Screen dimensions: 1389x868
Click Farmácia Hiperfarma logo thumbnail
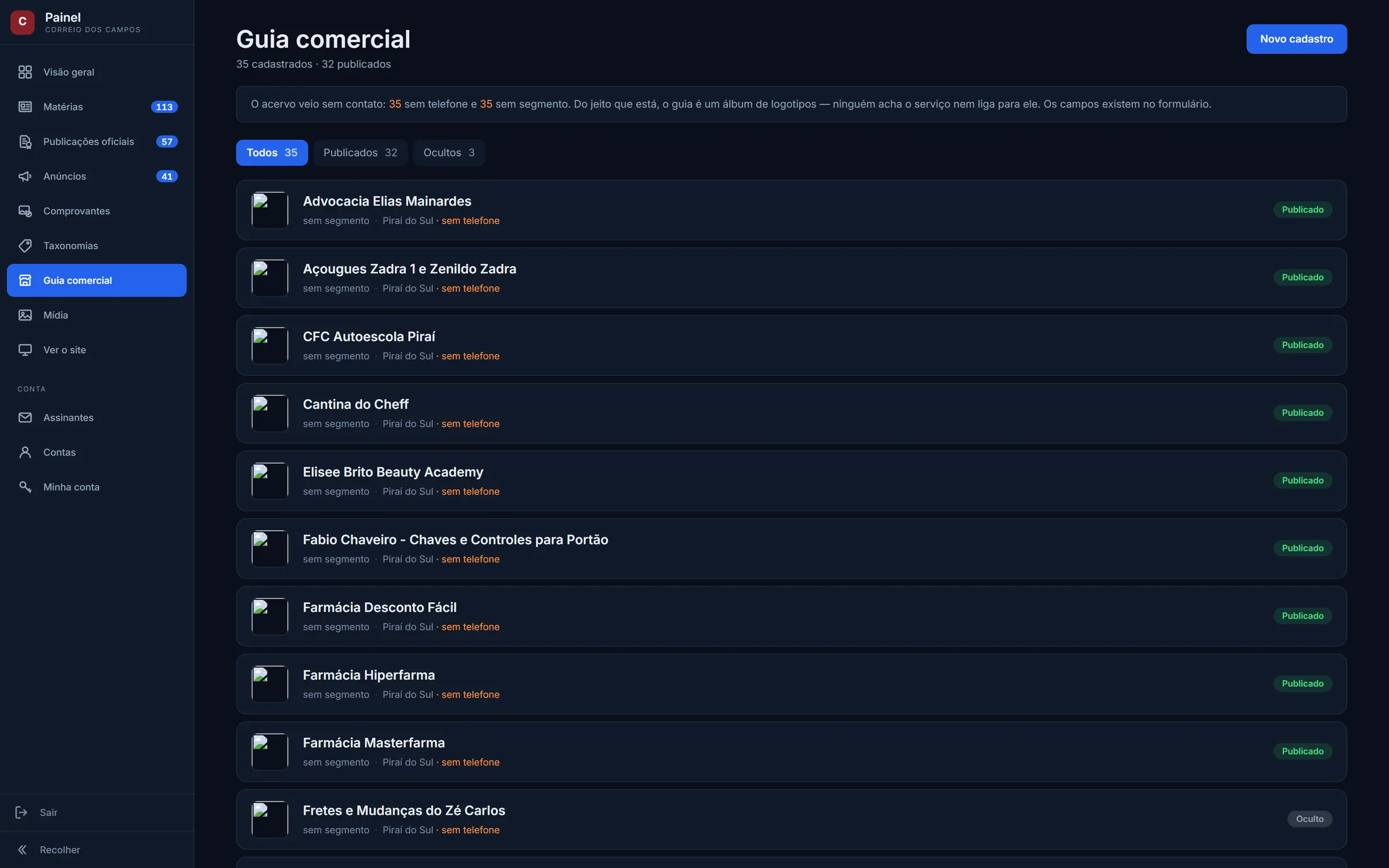pos(270,684)
